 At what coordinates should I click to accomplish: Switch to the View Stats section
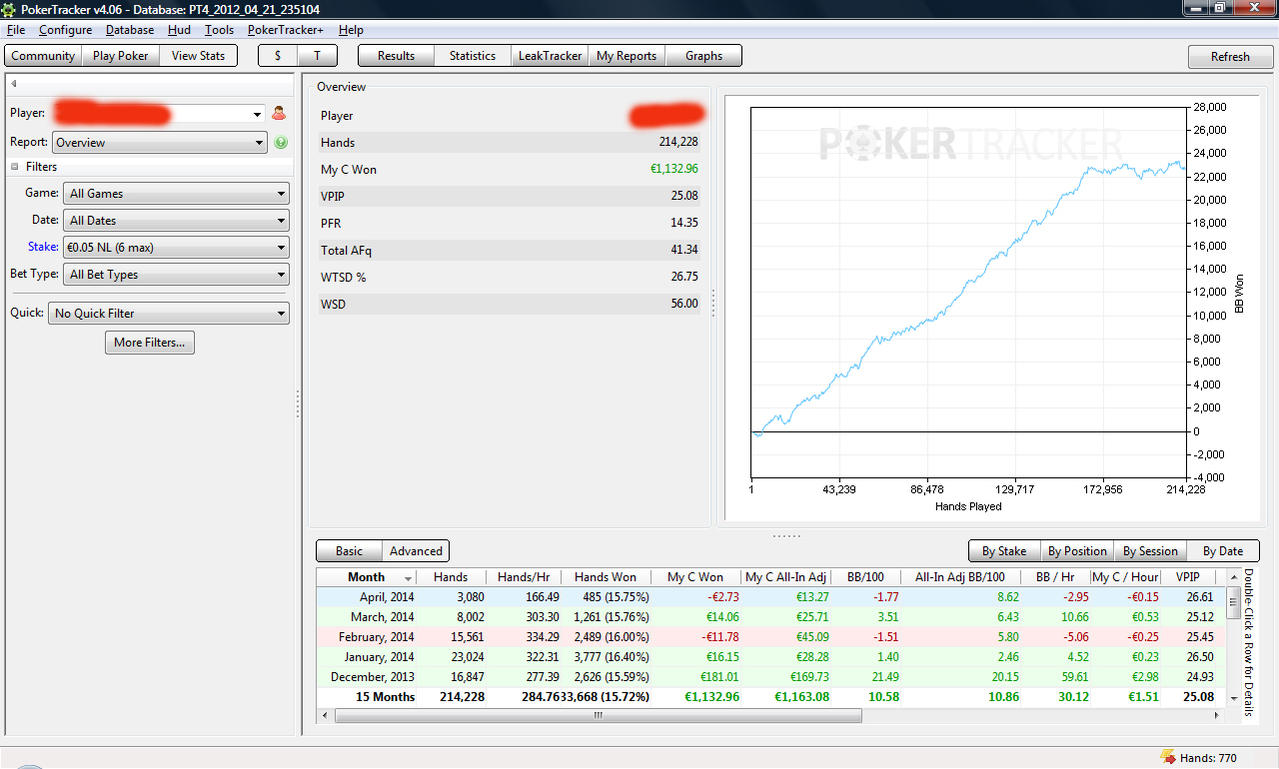(198, 56)
